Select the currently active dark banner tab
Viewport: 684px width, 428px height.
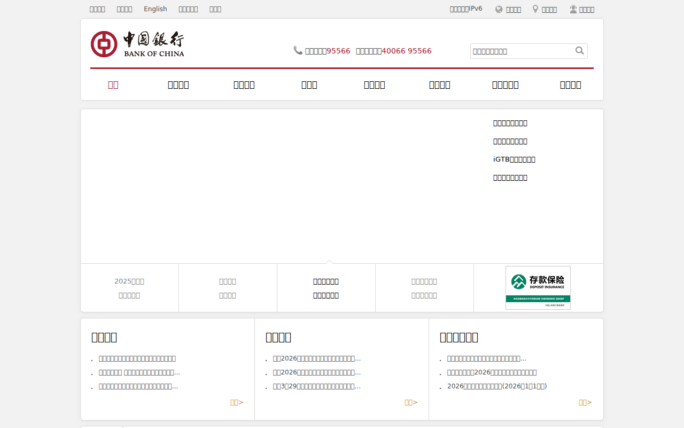click(326, 288)
